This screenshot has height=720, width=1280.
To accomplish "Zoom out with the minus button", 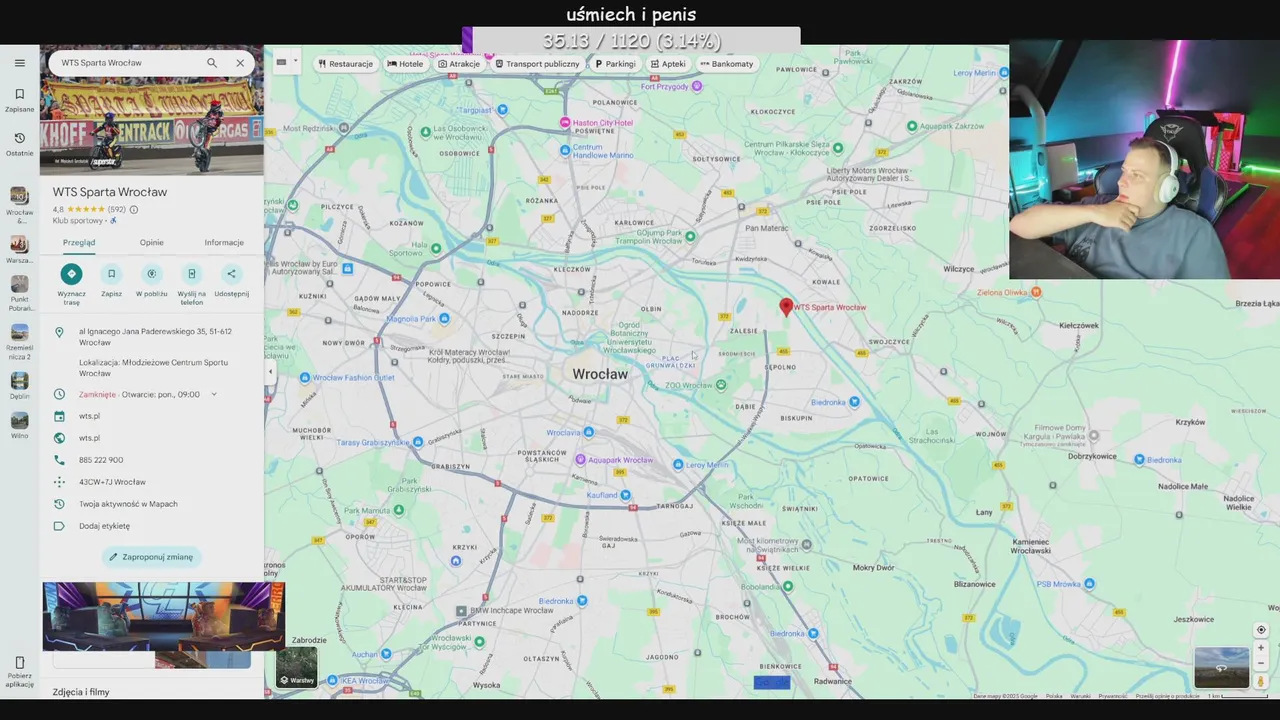I will point(1261,663).
